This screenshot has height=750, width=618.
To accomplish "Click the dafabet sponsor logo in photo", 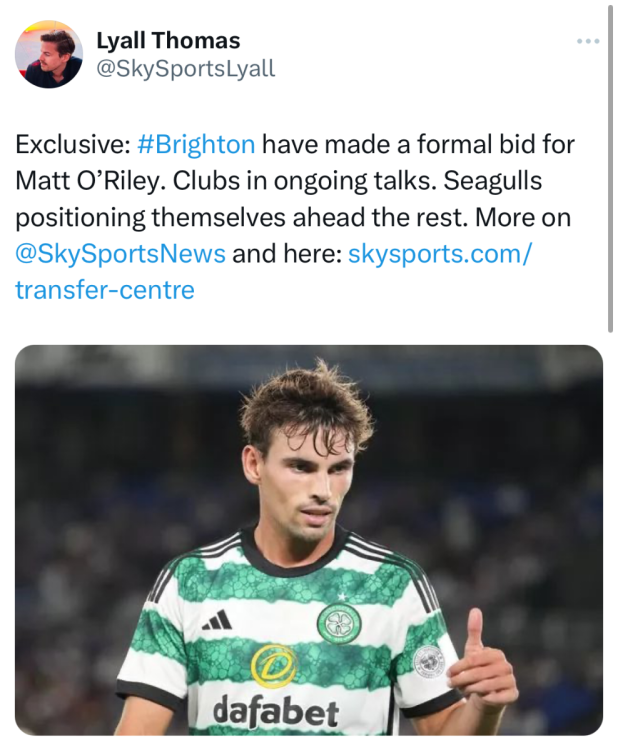I will (x=276, y=711).
